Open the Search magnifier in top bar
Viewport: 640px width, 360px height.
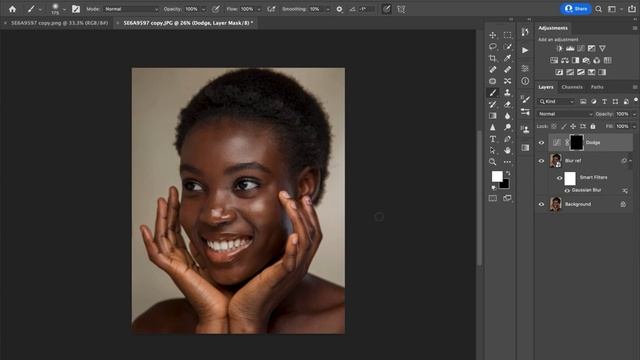tap(598, 9)
